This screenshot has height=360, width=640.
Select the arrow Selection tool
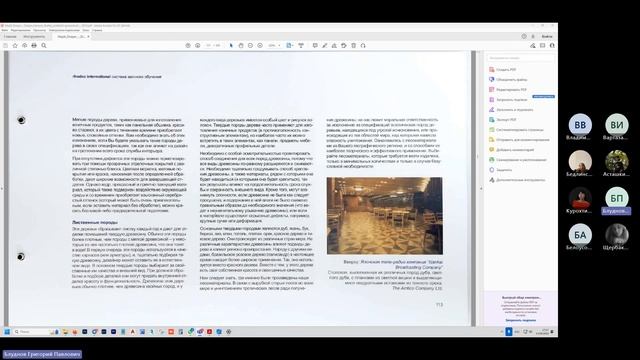(x=231, y=46)
